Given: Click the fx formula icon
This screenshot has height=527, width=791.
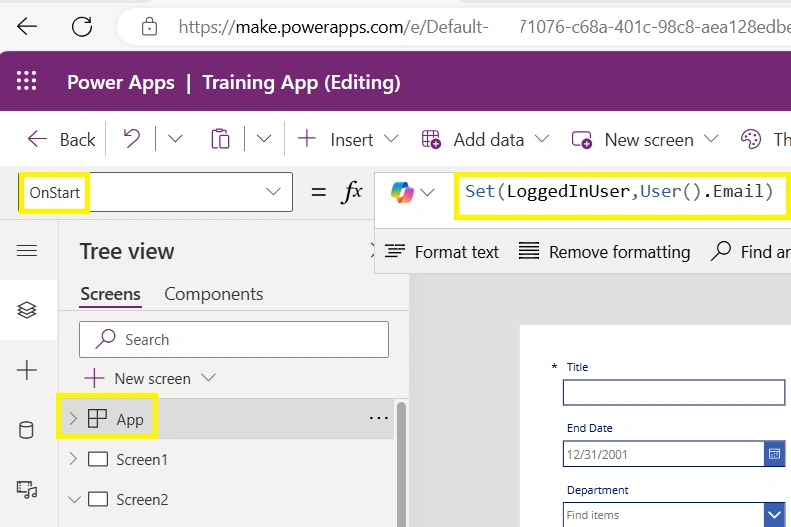Looking at the screenshot, I should 352,192.
